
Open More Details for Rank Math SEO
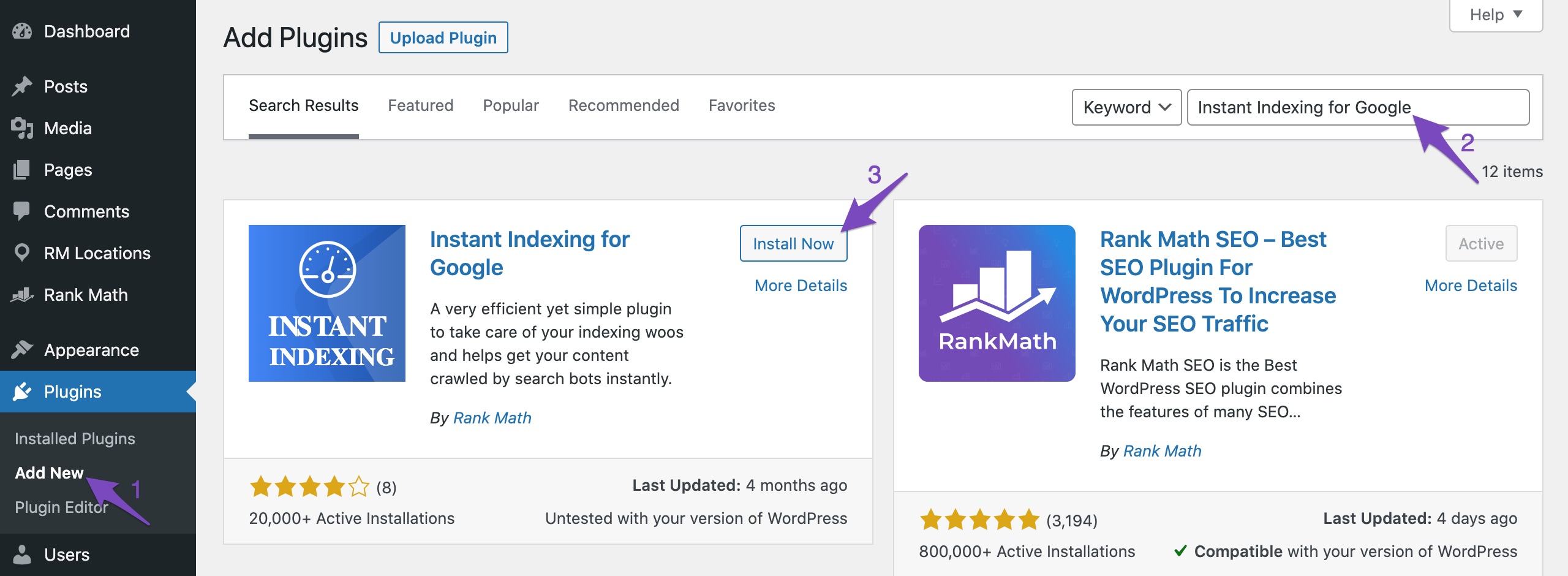pyautogui.click(x=1470, y=286)
